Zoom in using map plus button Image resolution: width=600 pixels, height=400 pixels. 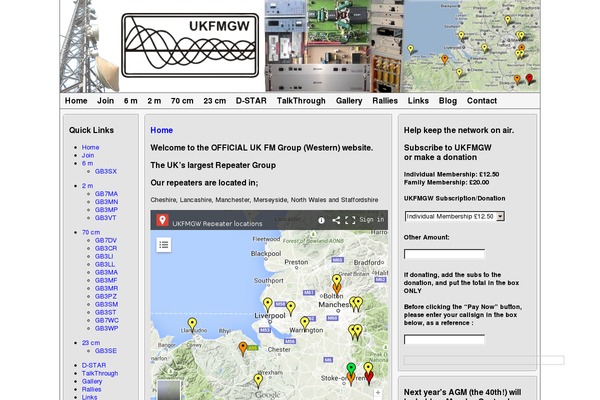point(378,393)
